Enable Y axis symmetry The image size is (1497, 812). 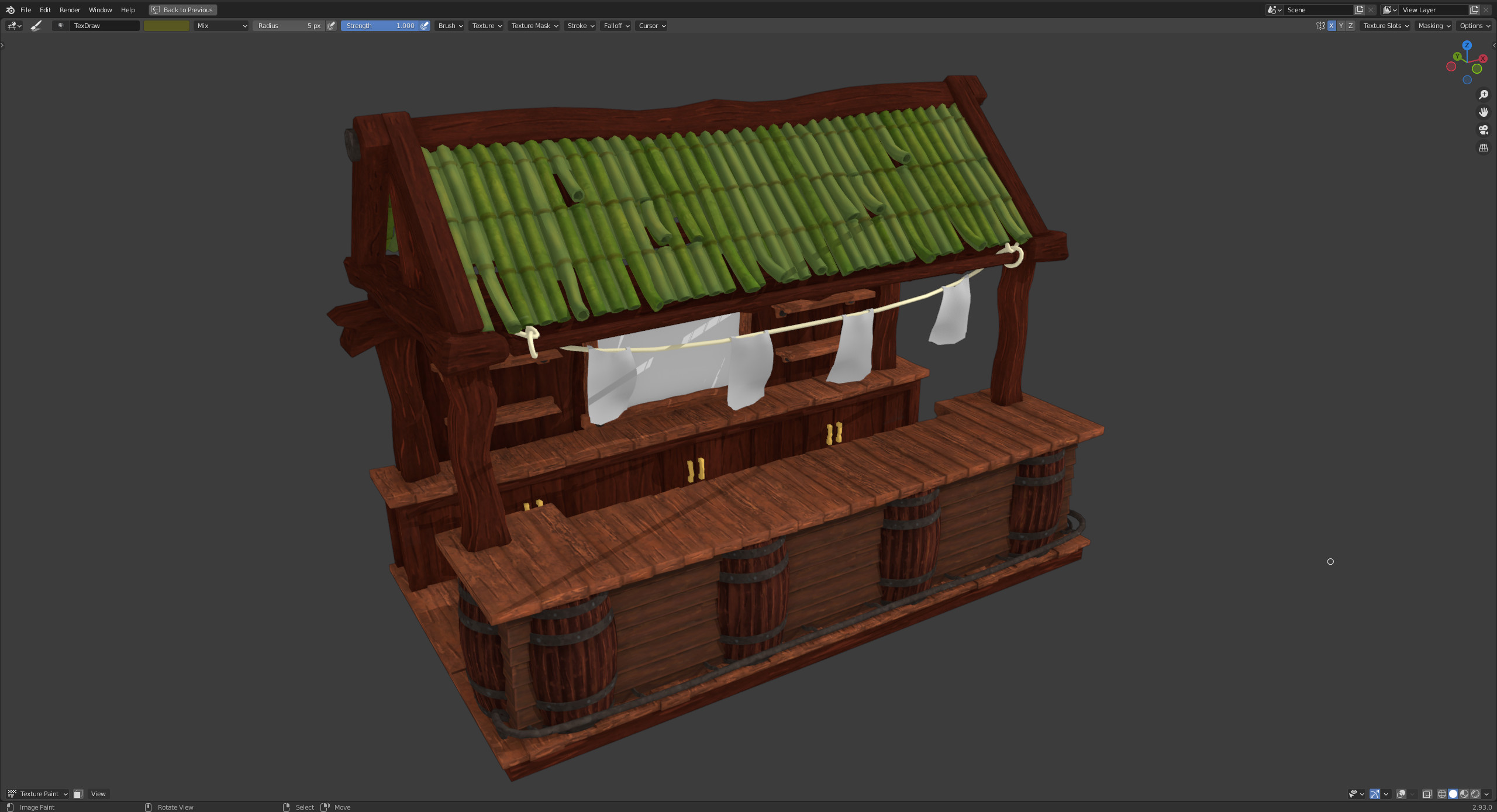click(x=1341, y=26)
